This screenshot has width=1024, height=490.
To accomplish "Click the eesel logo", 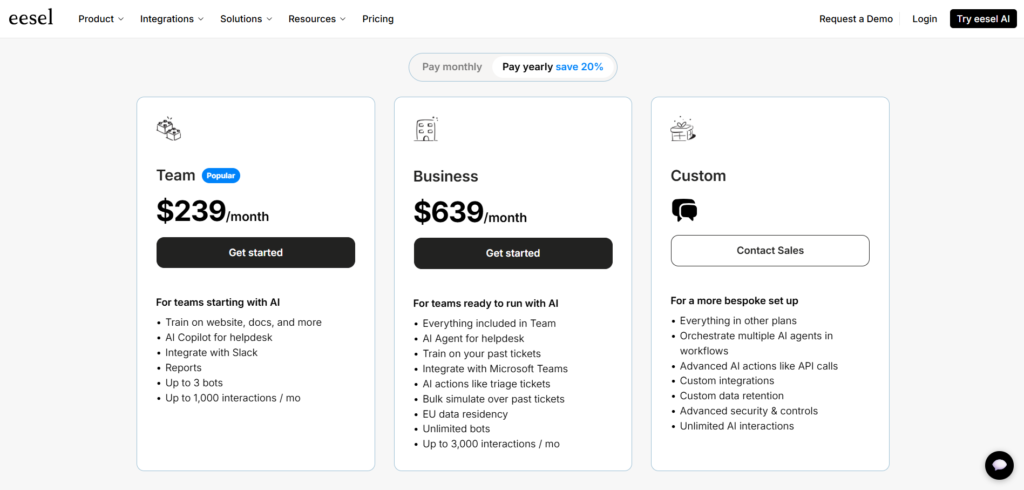I will pos(31,18).
